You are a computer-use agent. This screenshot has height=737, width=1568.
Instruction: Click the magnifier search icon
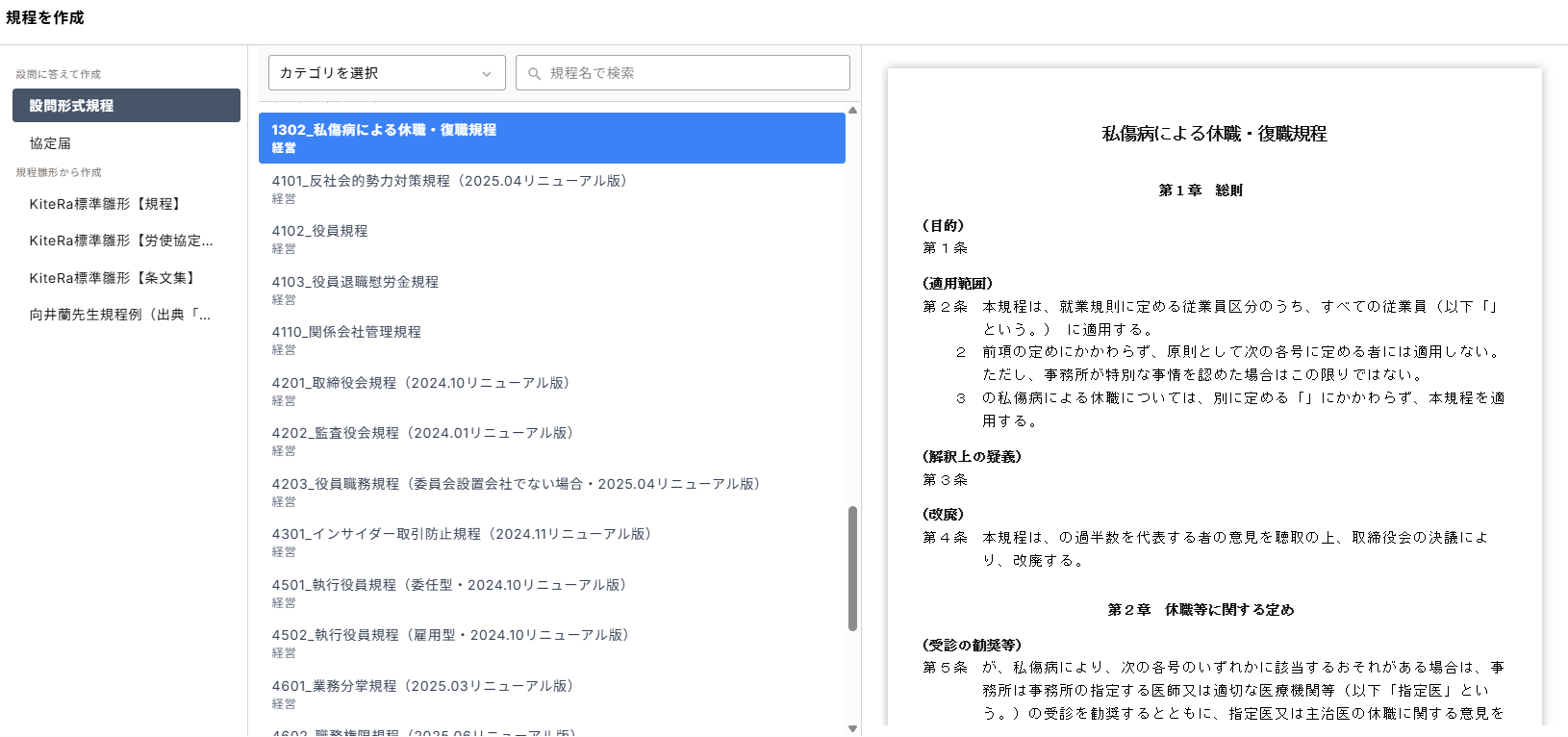[535, 74]
